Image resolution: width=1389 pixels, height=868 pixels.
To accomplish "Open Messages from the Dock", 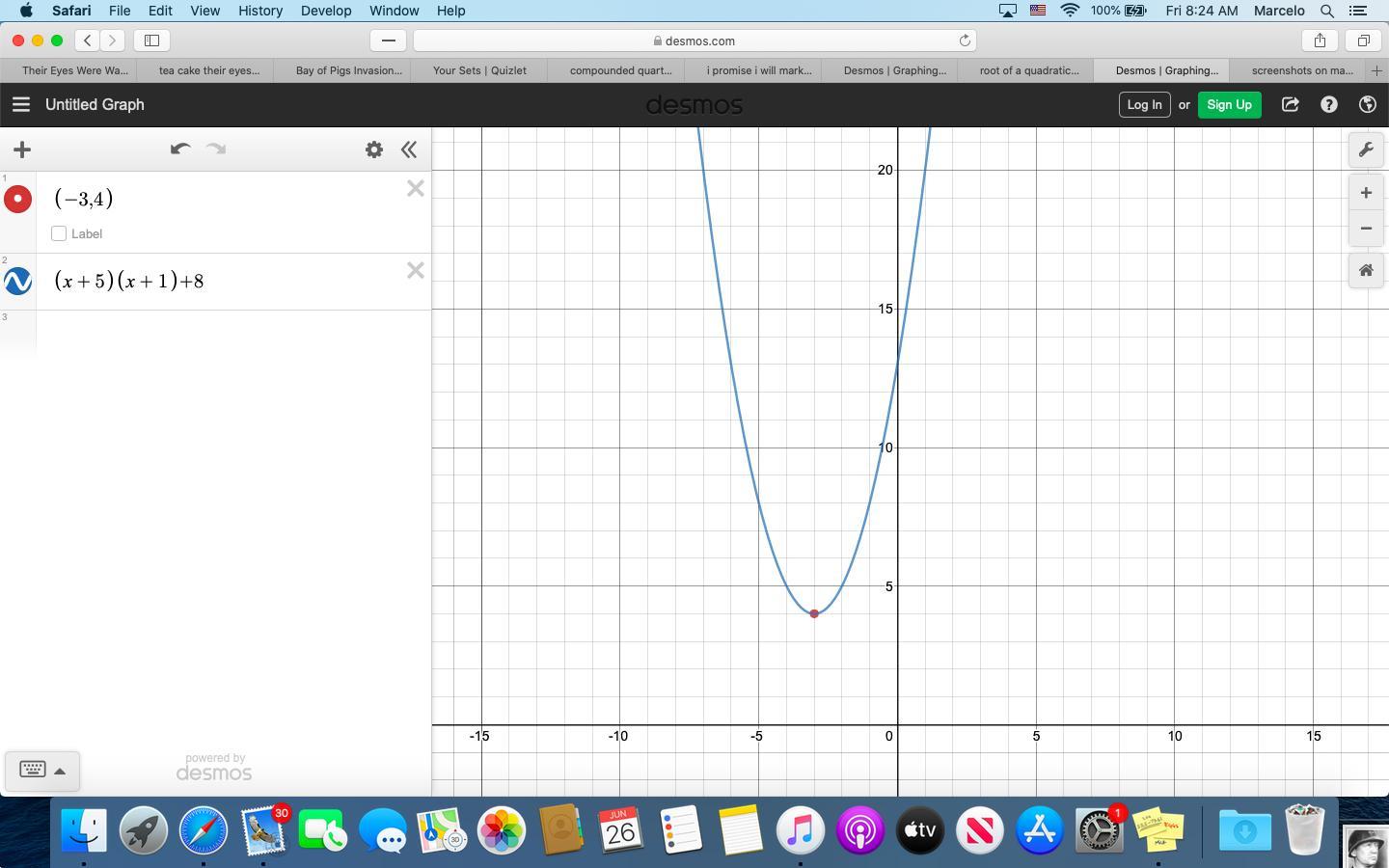I will [x=383, y=829].
